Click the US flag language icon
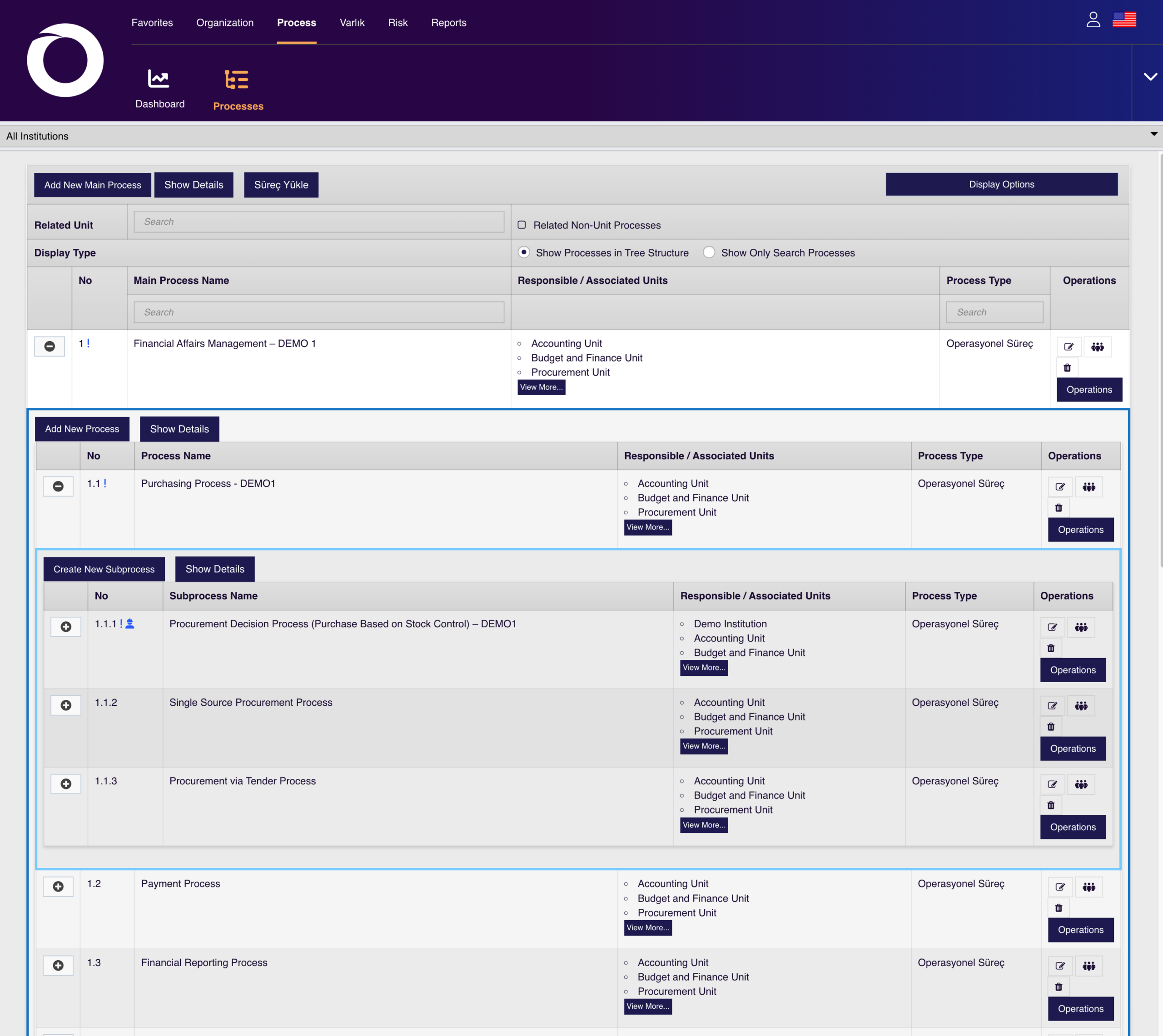The height and width of the screenshot is (1036, 1163). tap(1124, 20)
